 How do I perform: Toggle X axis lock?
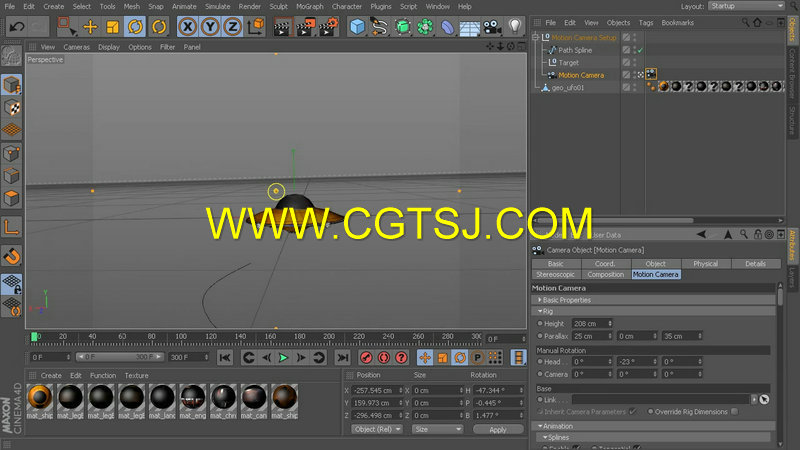click(x=188, y=27)
